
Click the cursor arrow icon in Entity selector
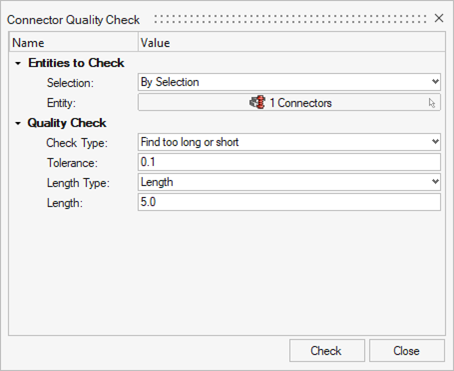pos(432,103)
